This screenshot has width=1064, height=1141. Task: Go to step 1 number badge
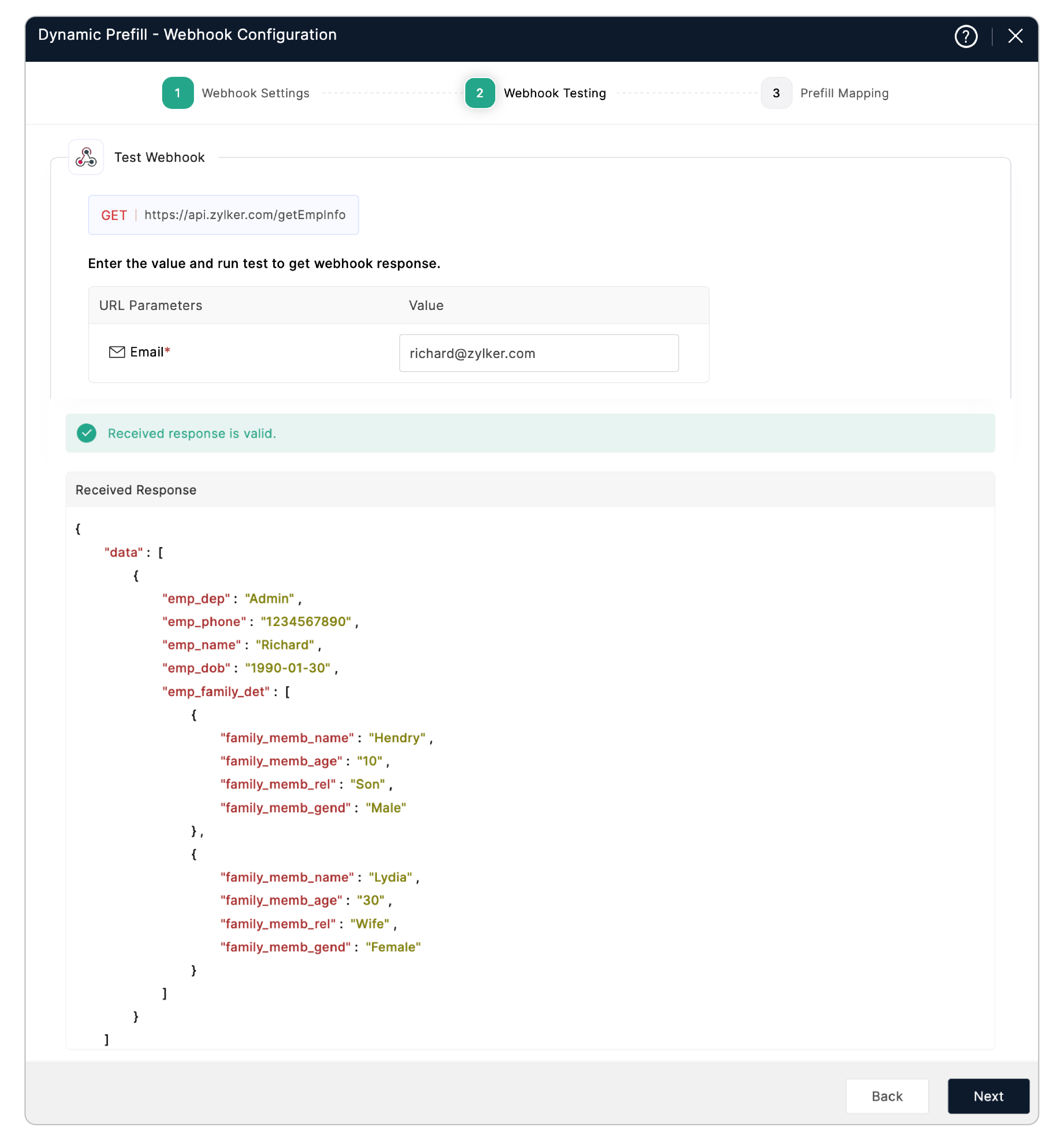pyautogui.click(x=177, y=93)
